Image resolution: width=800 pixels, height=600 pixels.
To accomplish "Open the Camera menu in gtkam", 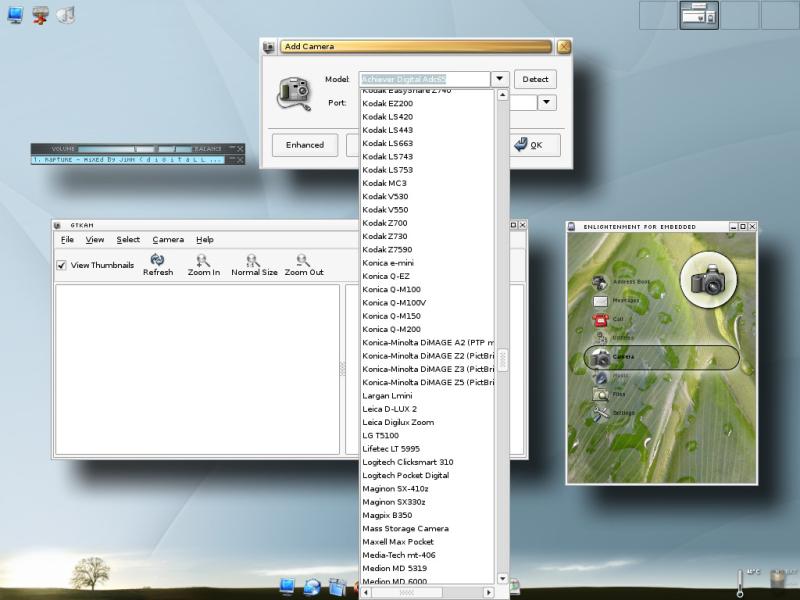I will tap(168, 239).
